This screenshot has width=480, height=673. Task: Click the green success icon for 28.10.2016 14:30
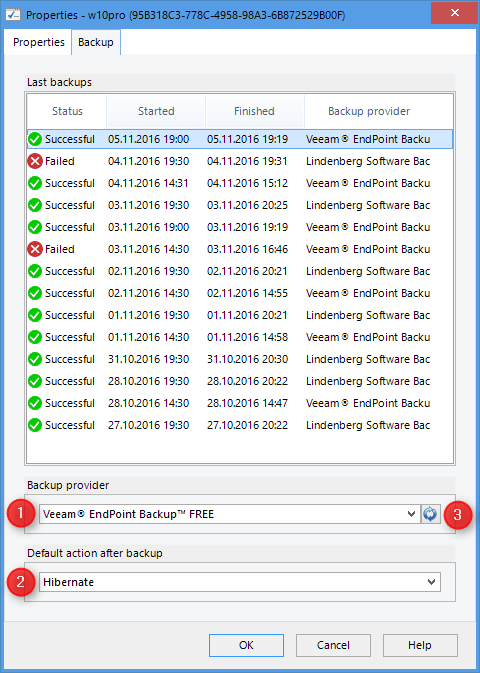(x=35, y=403)
